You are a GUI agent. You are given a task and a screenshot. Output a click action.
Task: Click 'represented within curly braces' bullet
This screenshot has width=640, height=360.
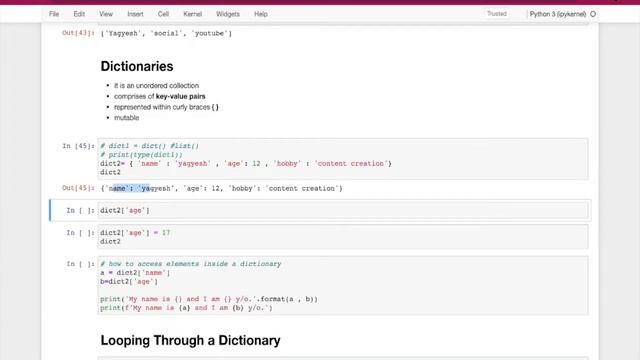pyautogui.click(x=166, y=107)
